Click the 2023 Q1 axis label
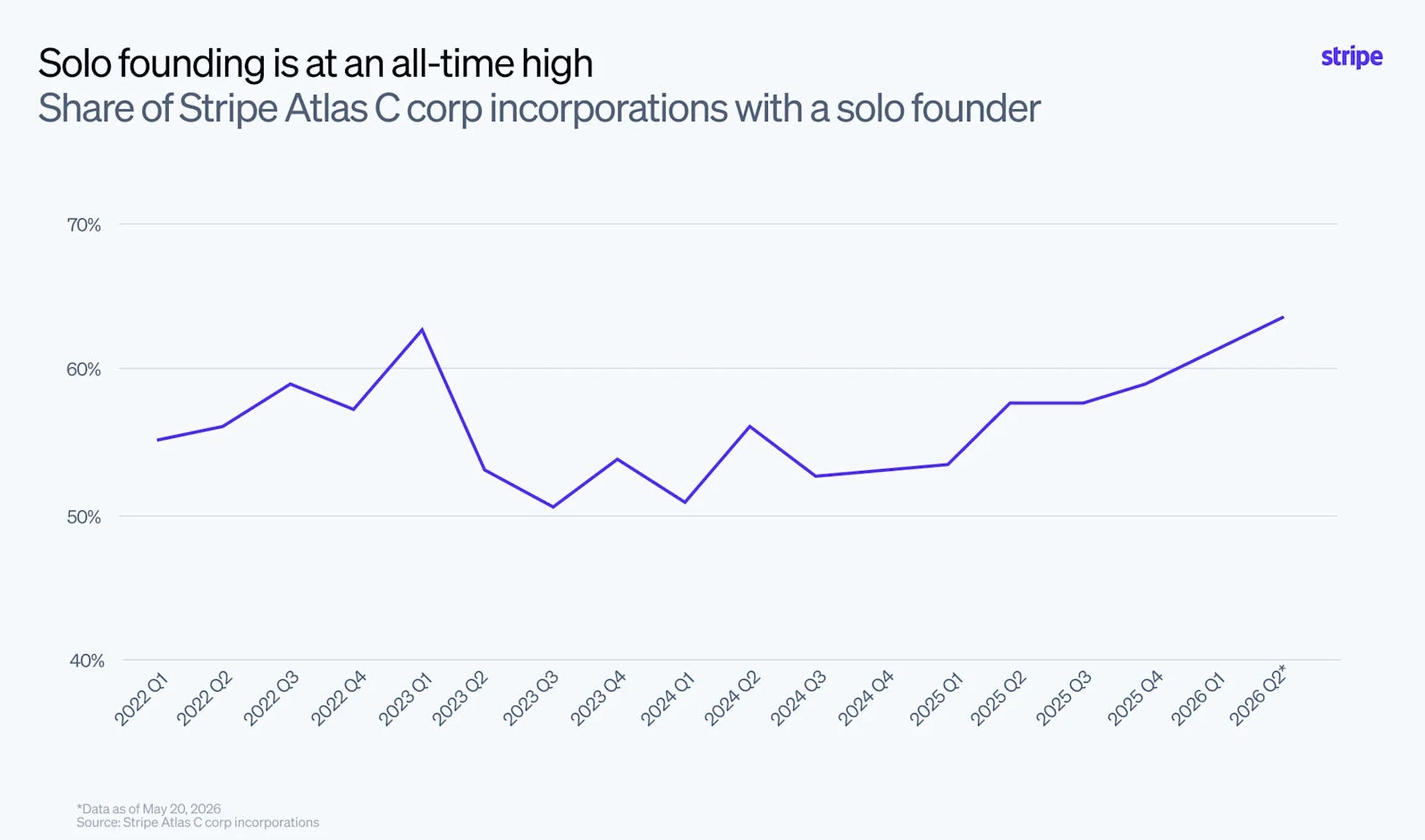This screenshot has width=1425, height=840. click(x=405, y=700)
